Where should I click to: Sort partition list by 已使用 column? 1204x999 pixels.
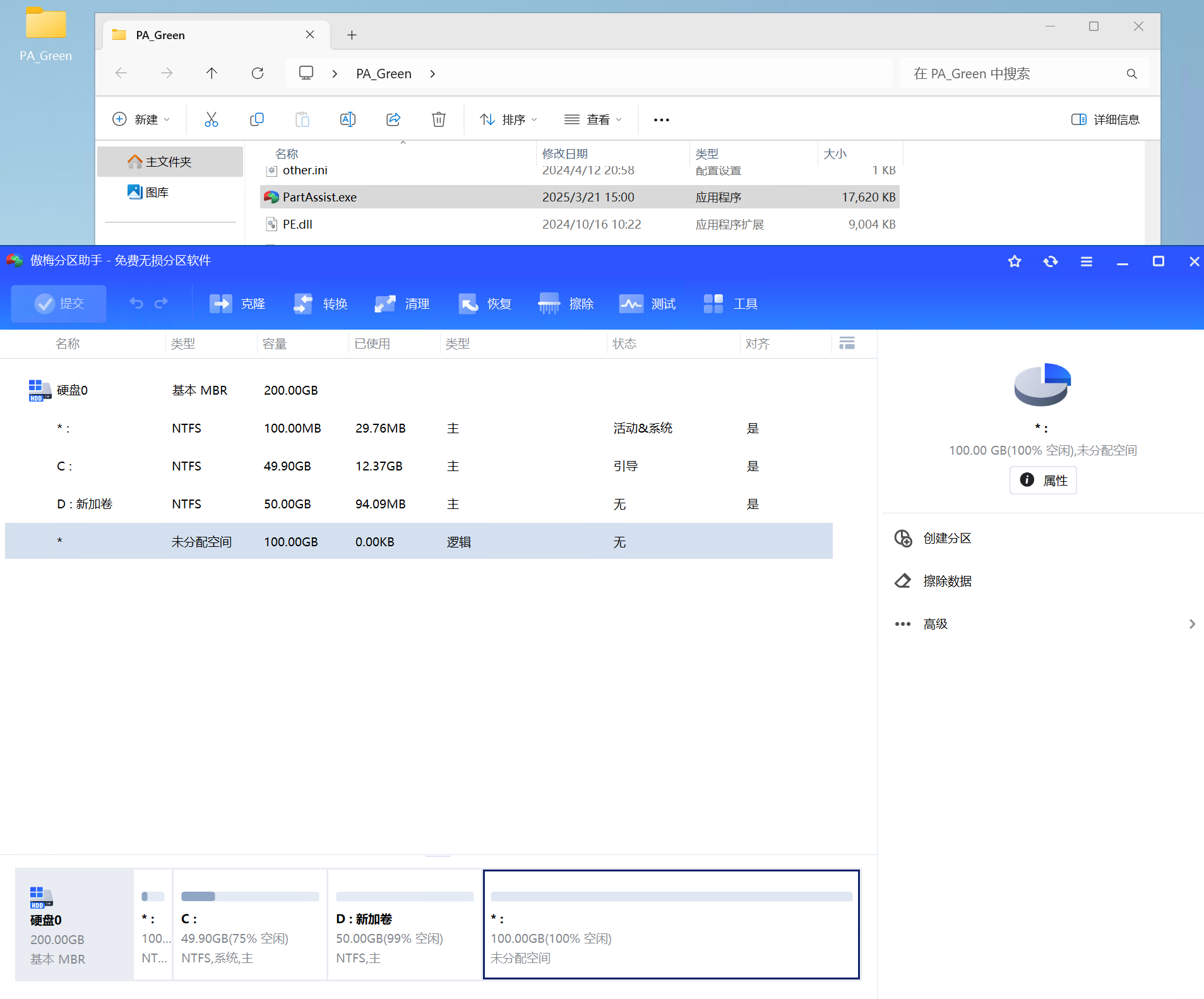[x=372, y=344]
